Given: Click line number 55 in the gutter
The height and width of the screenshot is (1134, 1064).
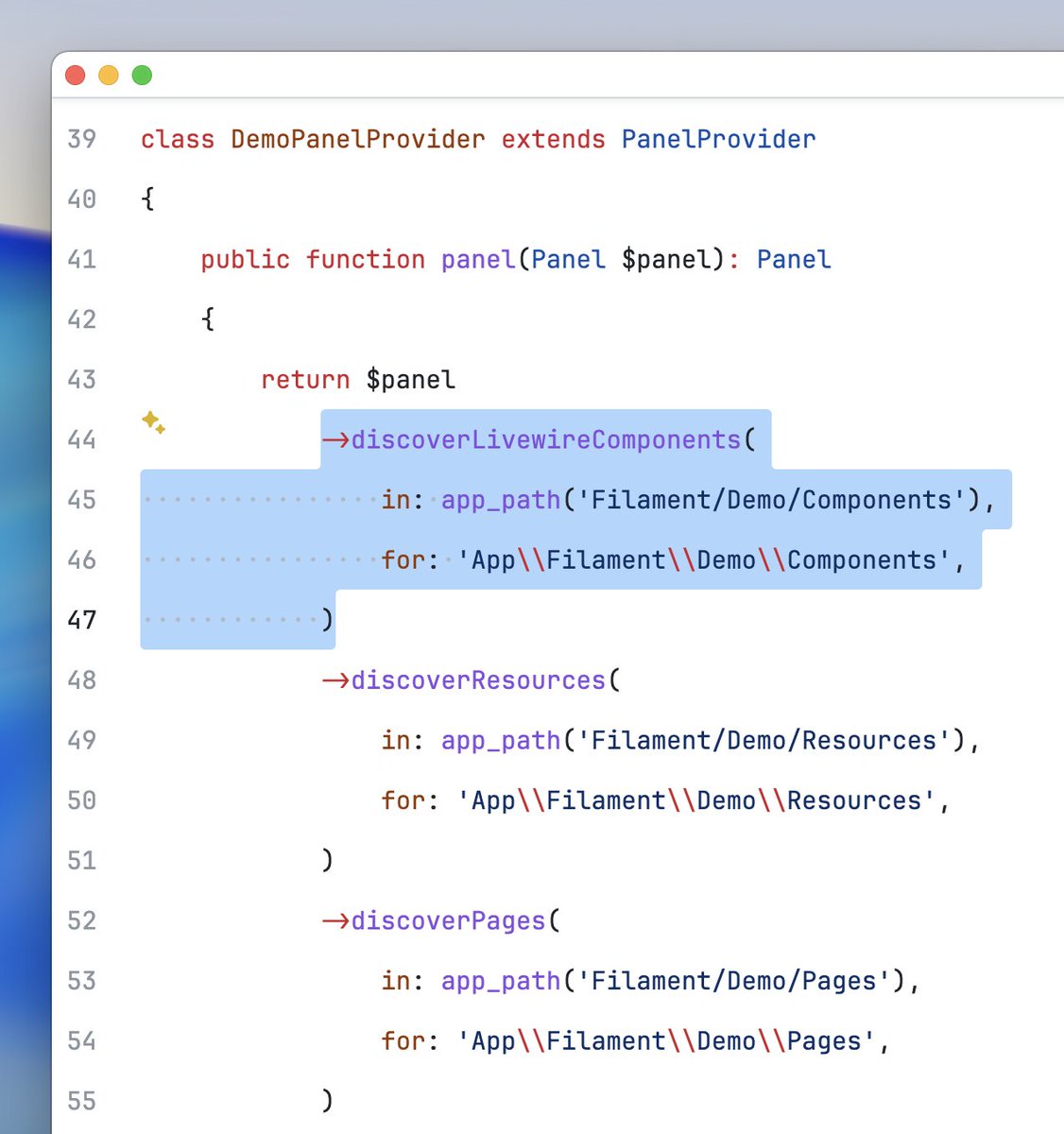Looking at the screenshot, I should (x=82, y=1101).
